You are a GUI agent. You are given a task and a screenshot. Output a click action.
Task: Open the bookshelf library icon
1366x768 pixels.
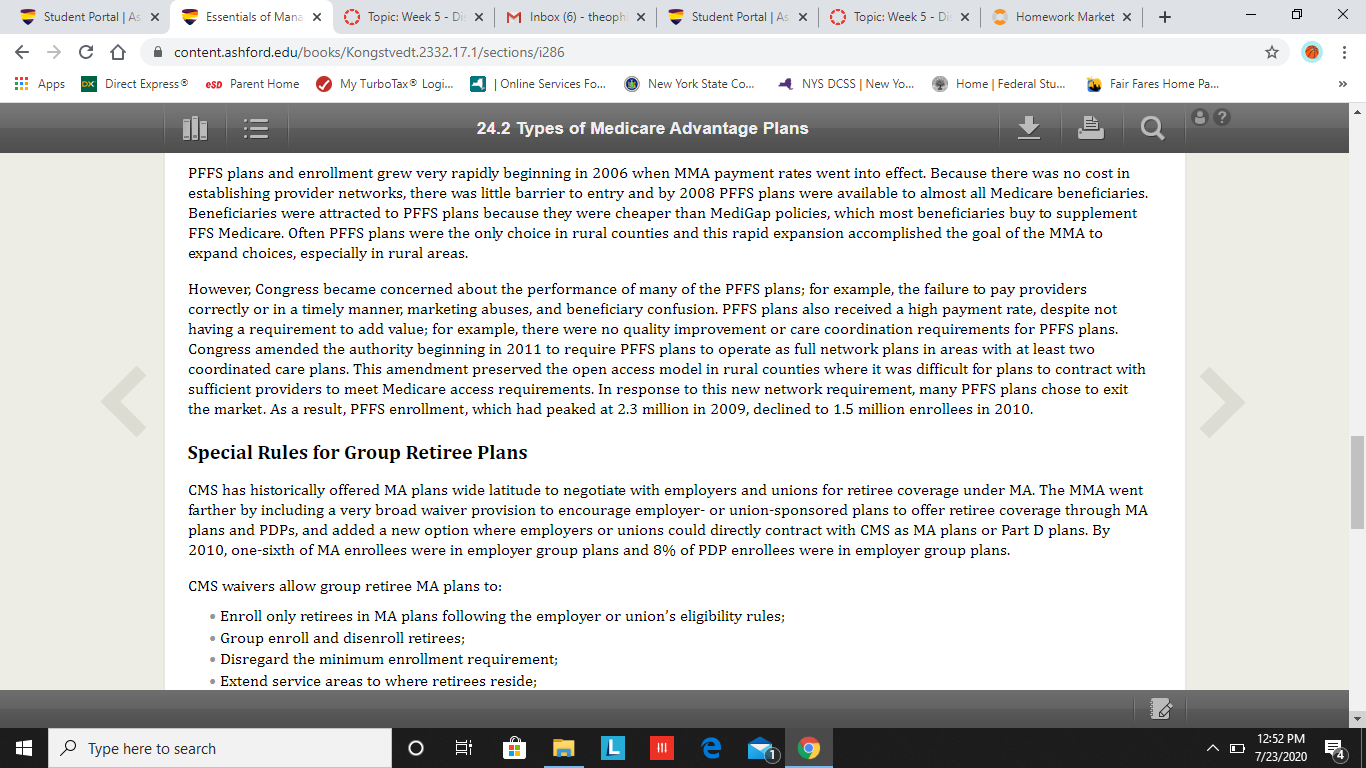pyautogui.click(x=195, y=128)
